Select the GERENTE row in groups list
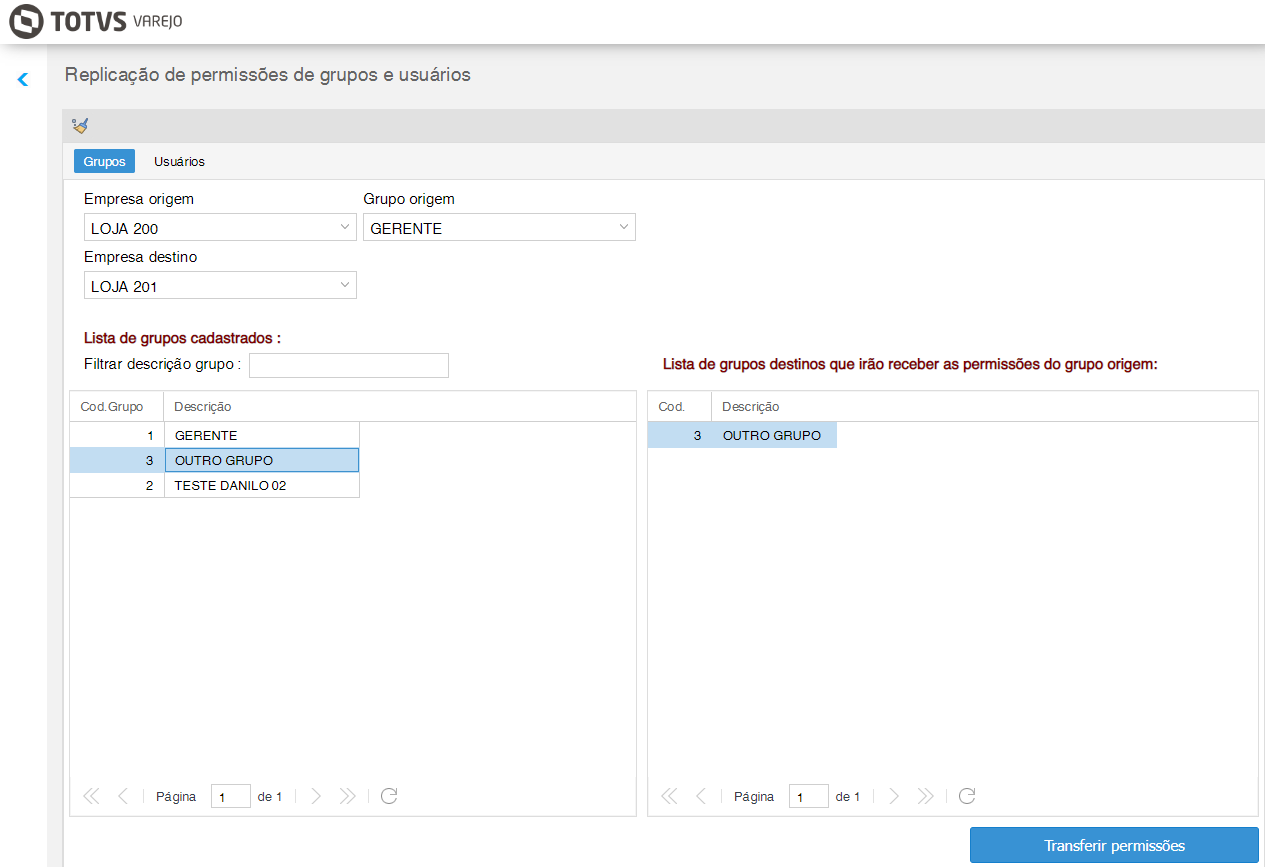The height and width of the screenshot is (867, 1265). [x=260, y=435]
